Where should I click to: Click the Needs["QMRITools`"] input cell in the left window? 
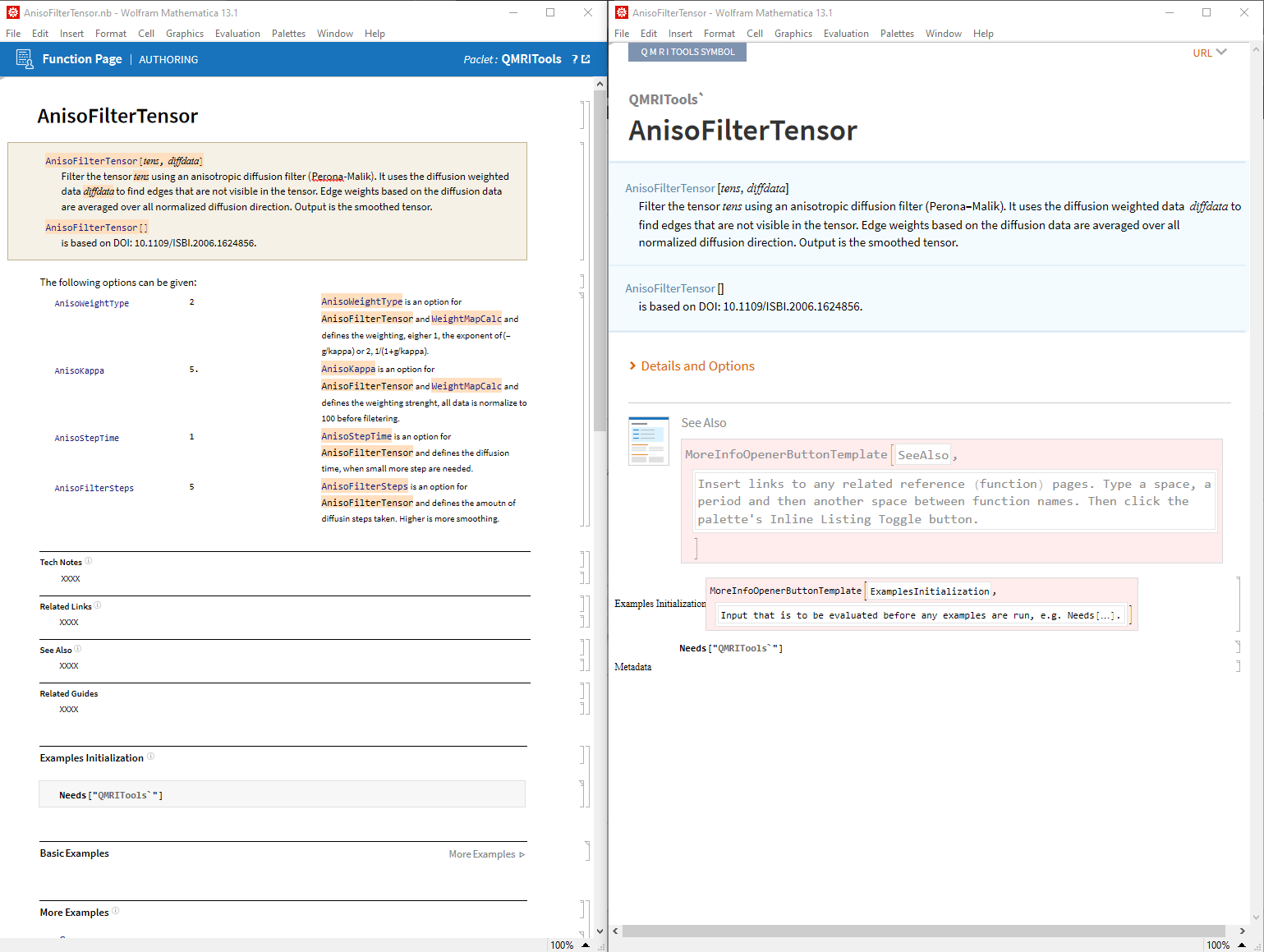click(282, 794)
